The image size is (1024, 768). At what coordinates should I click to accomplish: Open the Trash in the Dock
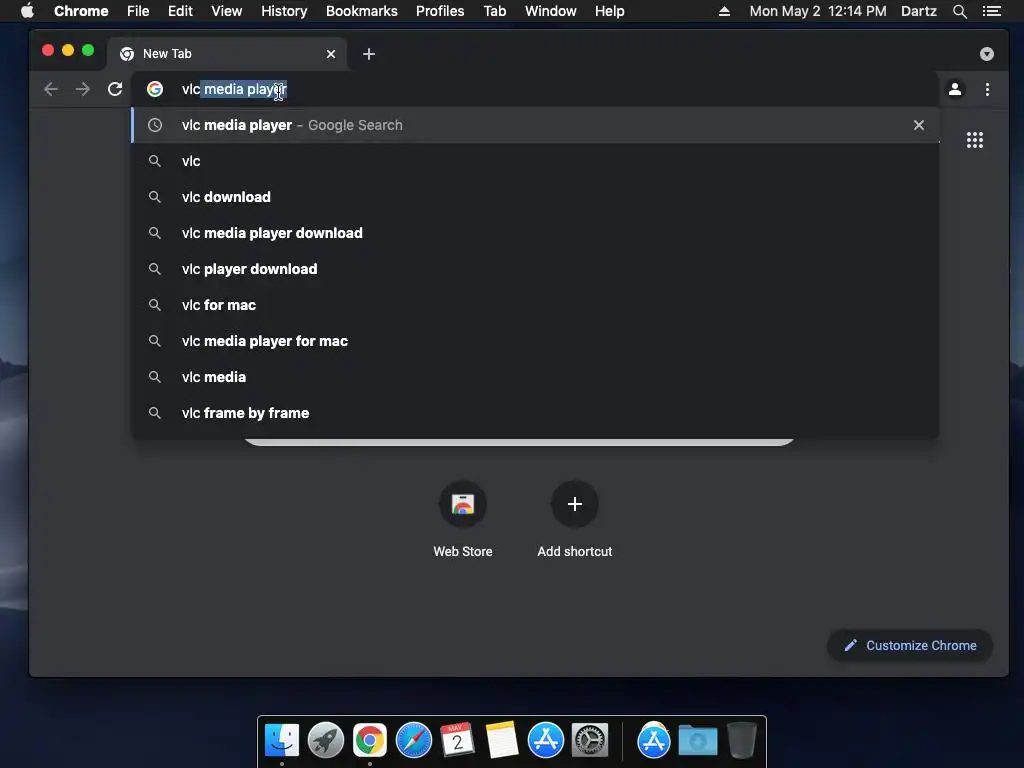pyautogui.click(x=741, y=741)
